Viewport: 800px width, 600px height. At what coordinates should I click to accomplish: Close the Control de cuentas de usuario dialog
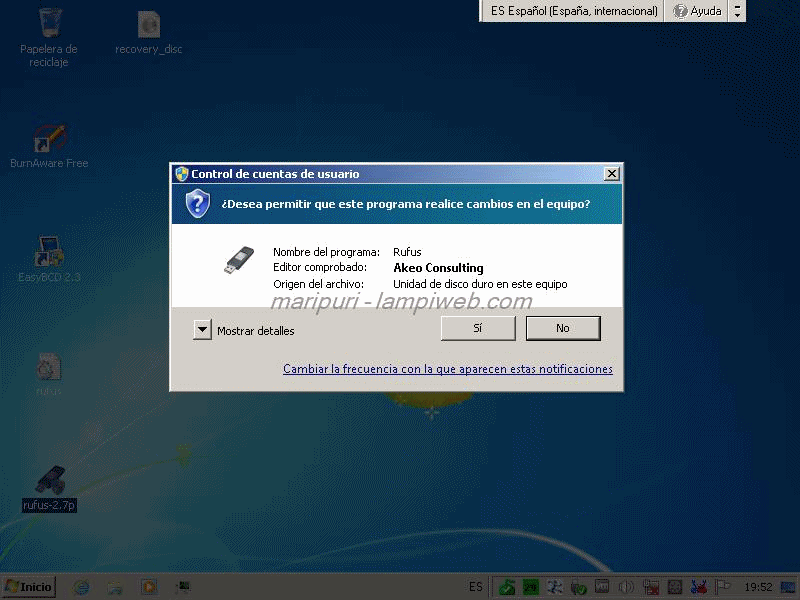pos(611,174)
